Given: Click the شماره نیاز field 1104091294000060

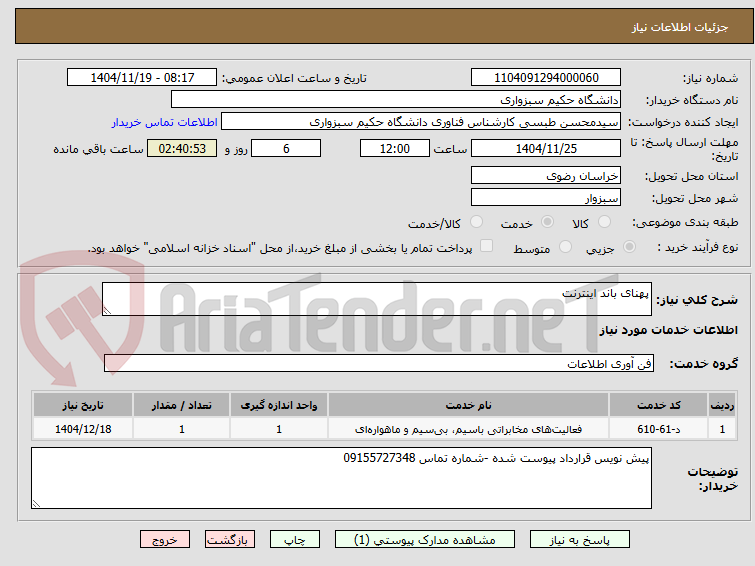Looking at the screenshot, I should click(546, 78).
